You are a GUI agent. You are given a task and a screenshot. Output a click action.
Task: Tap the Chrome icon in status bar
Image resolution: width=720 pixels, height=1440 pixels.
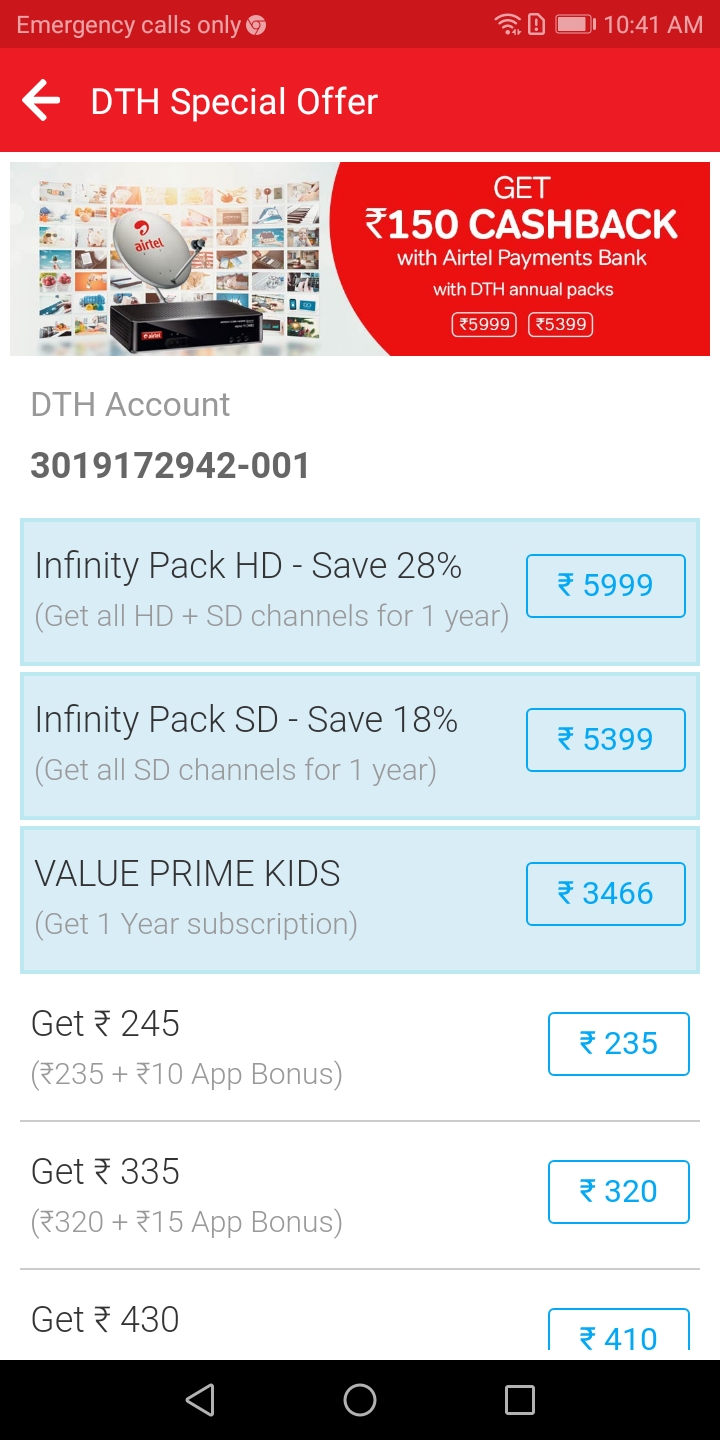pos(257,25)
